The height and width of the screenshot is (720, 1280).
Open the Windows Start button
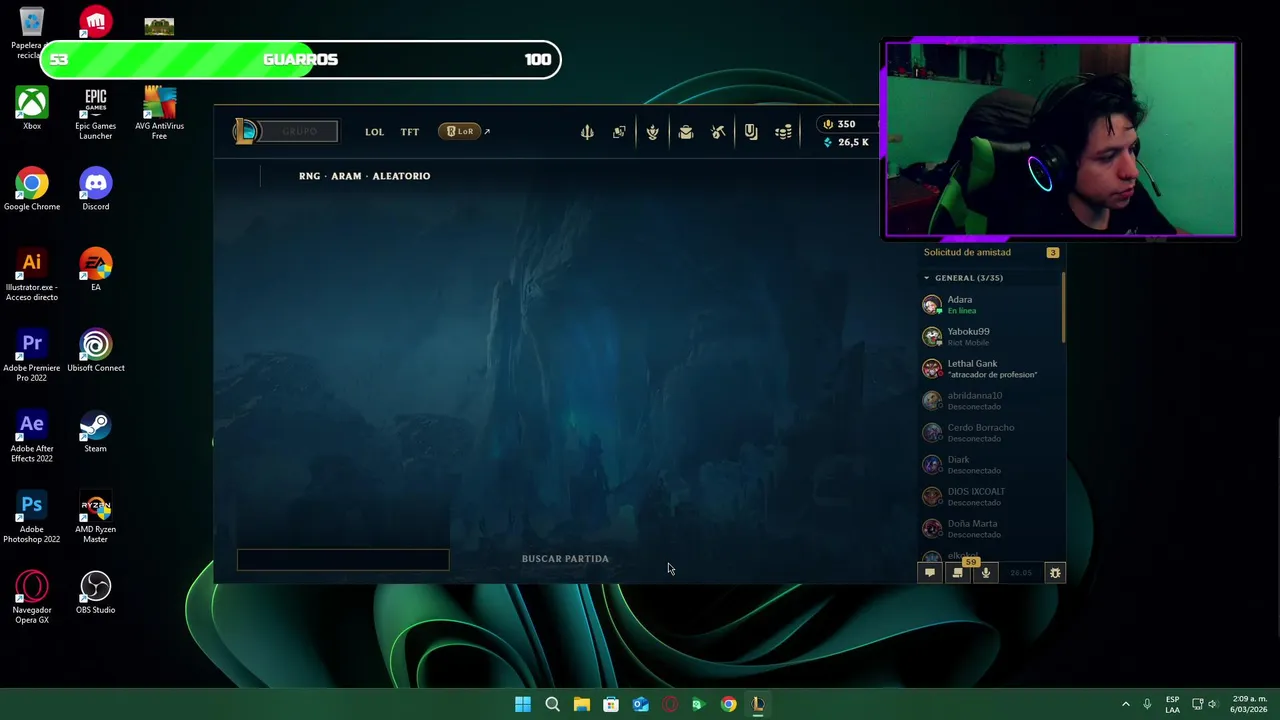pyautogui.click(x=523, y=704)
